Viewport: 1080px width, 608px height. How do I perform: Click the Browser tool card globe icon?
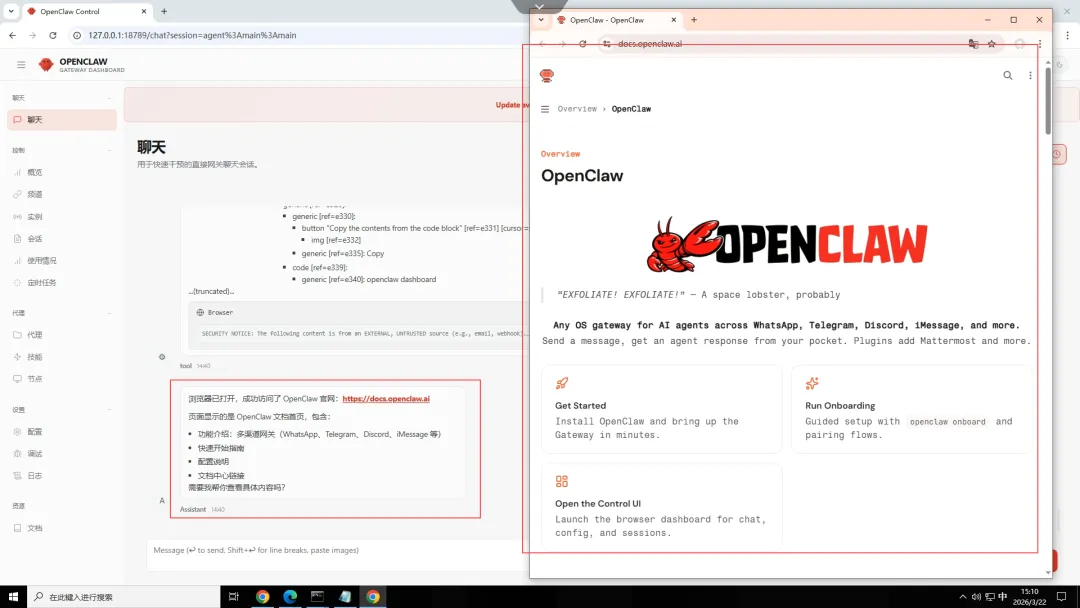(x=200, y=313)
